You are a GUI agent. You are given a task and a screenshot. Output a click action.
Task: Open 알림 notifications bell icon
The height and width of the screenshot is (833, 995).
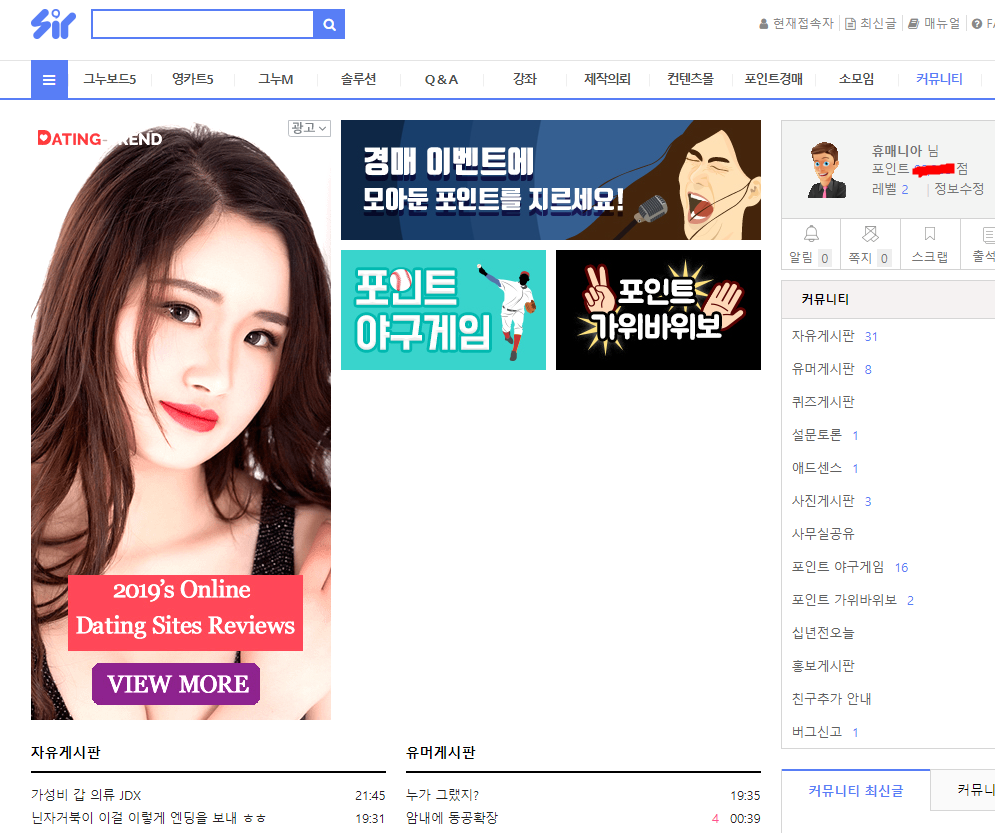[x=811, y=235]
